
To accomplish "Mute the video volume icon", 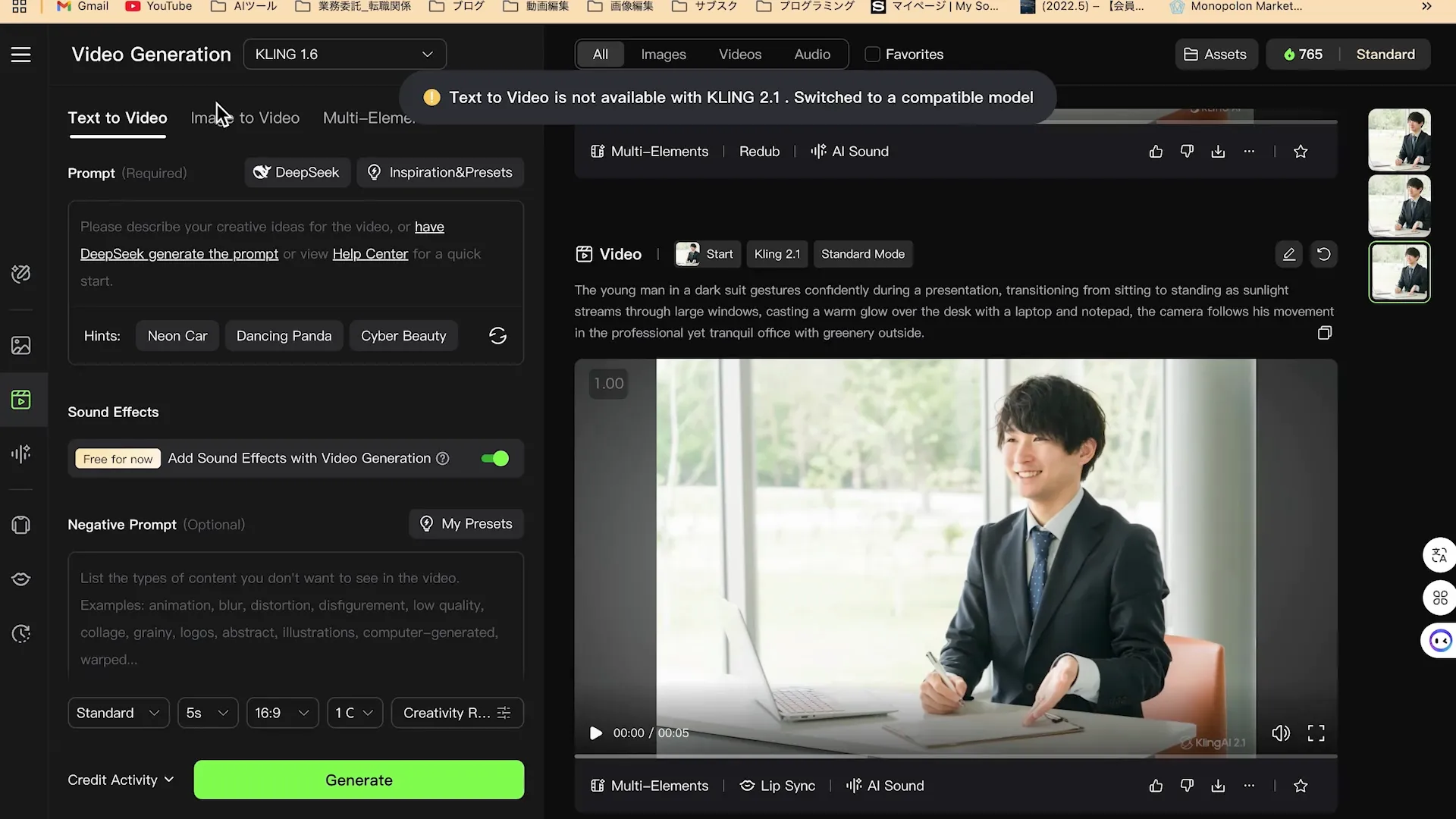I will (x=1280, y=733).
